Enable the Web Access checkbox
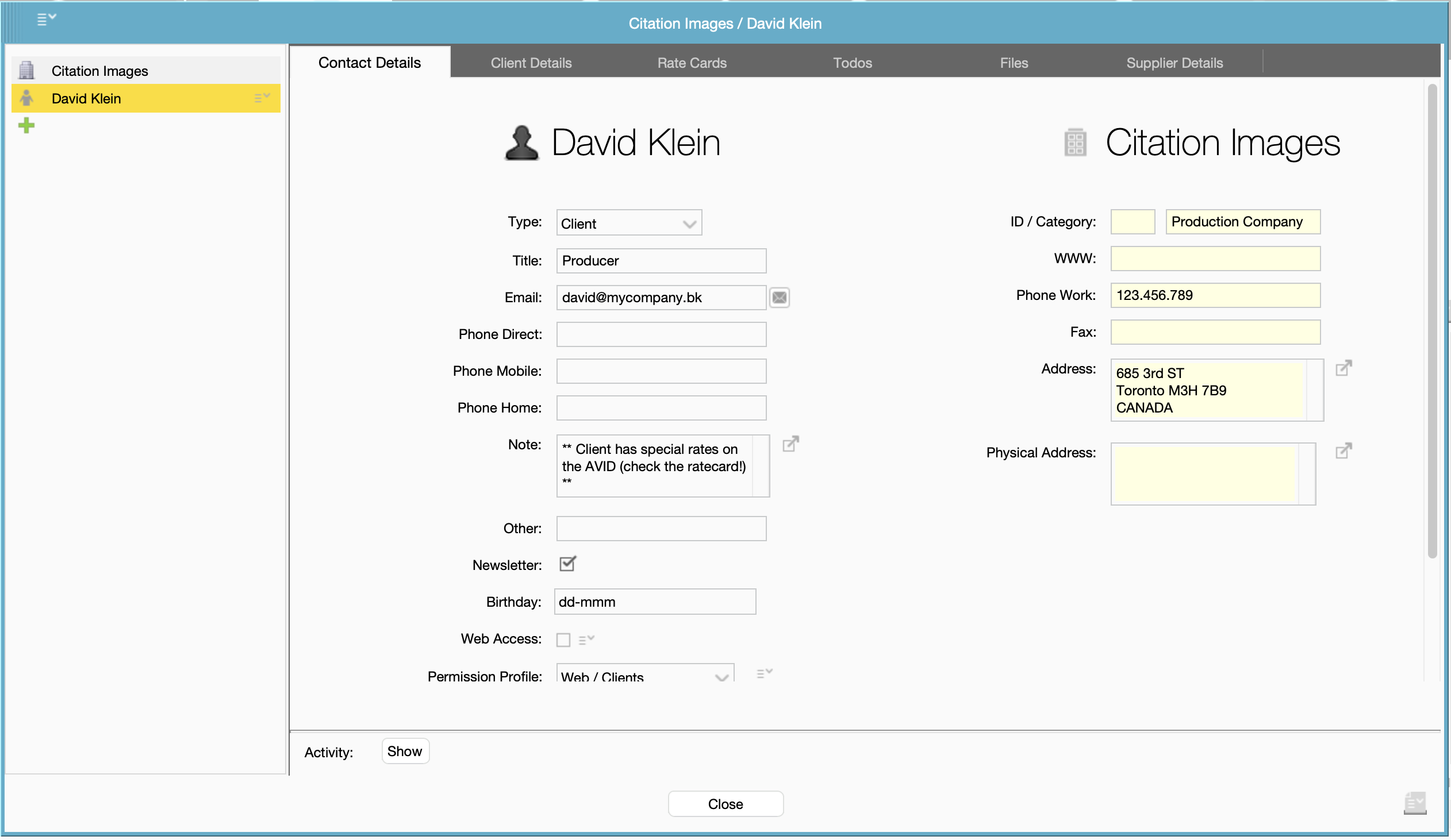Image resolution: width=1451 pixels, height=840 pixels. click(x=563, y=639)
